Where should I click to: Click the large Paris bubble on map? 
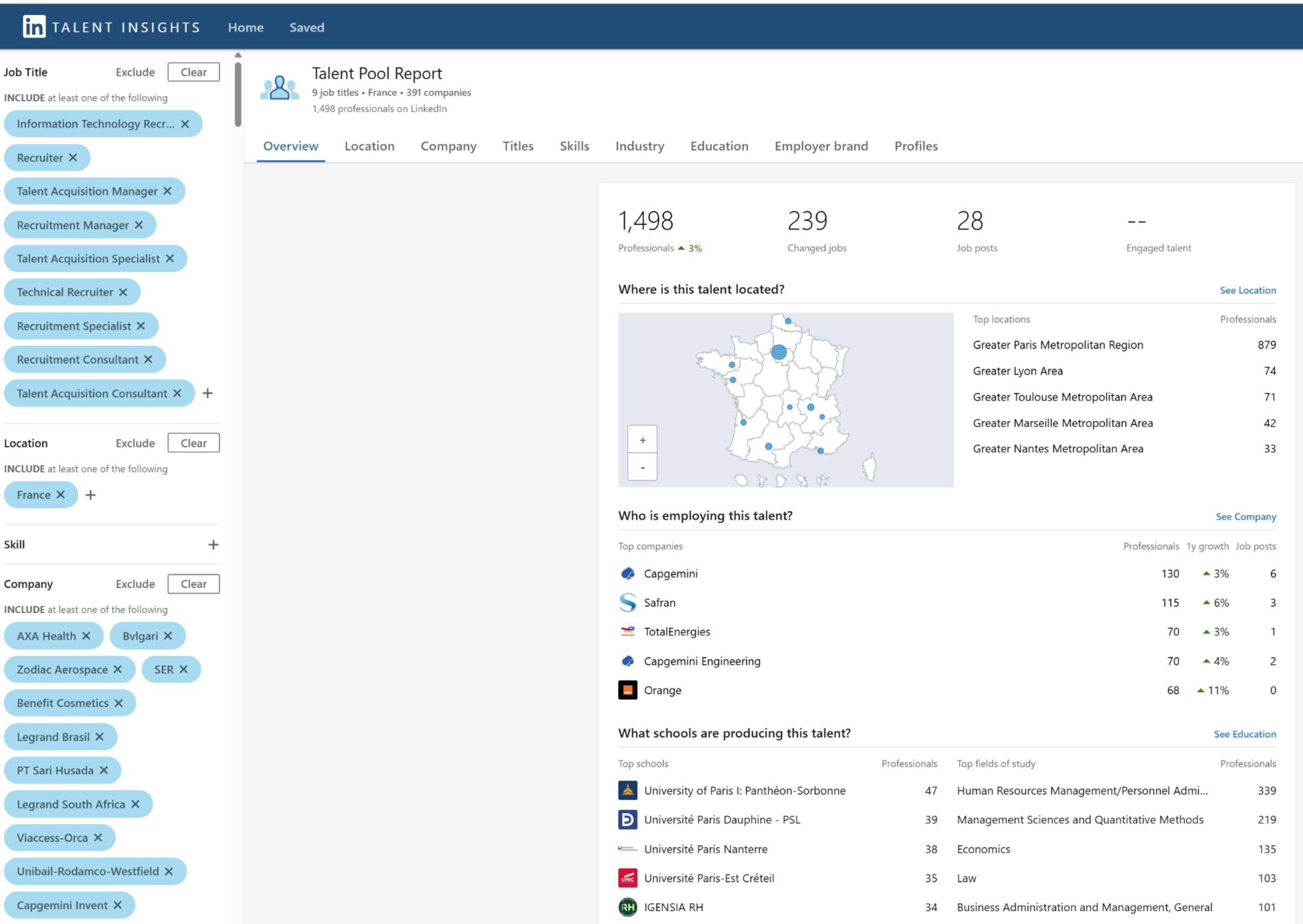[779, 352]
